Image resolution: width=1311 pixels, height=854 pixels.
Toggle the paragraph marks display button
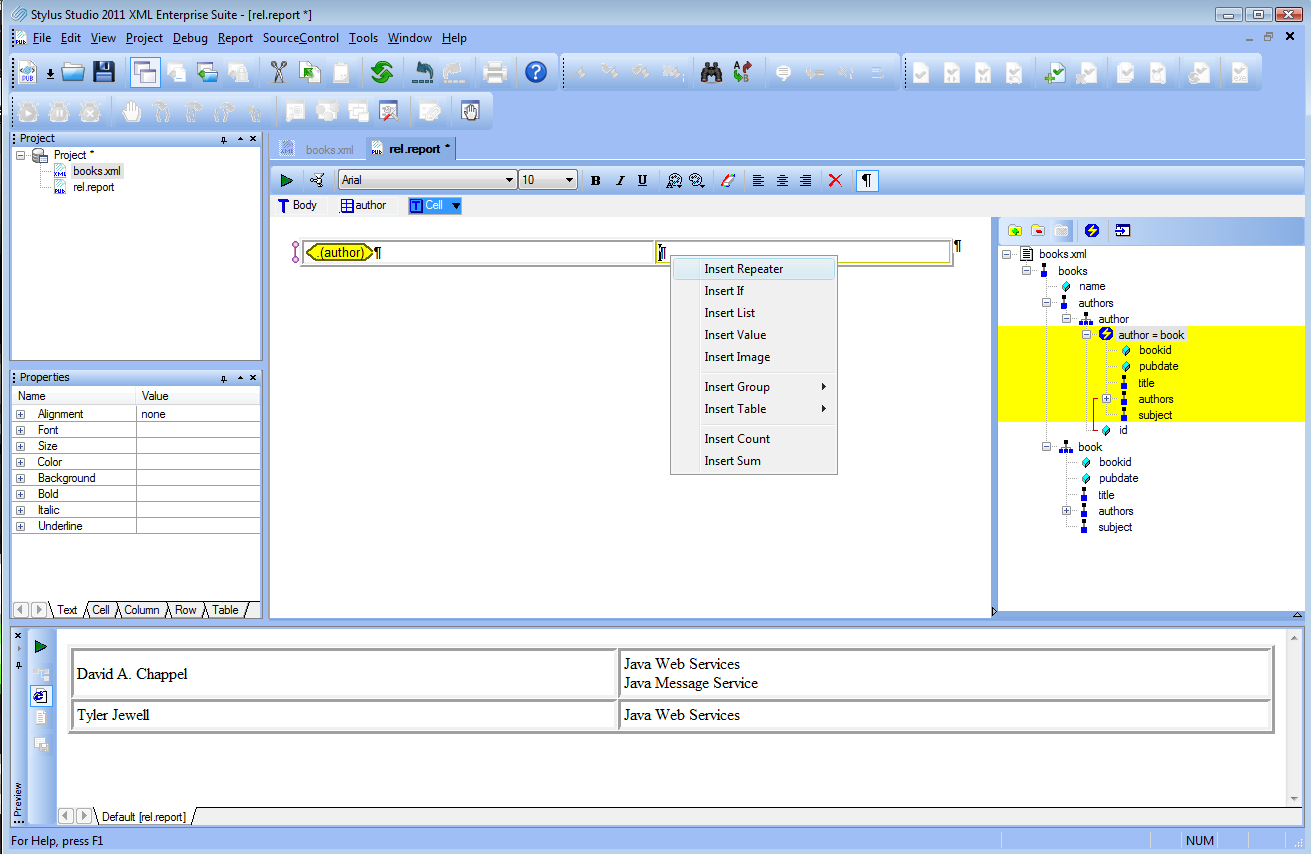[x=867, y=180]
